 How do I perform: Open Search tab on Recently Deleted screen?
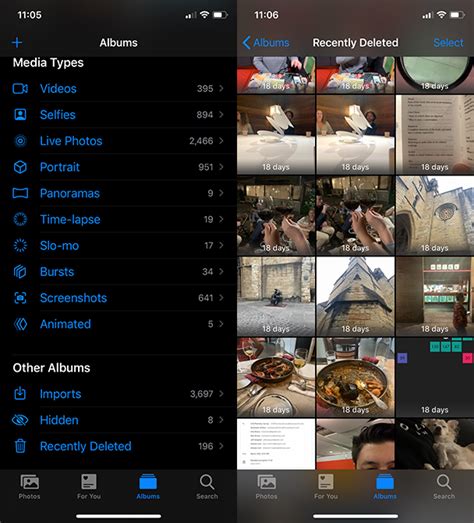[x=444, y=487]
